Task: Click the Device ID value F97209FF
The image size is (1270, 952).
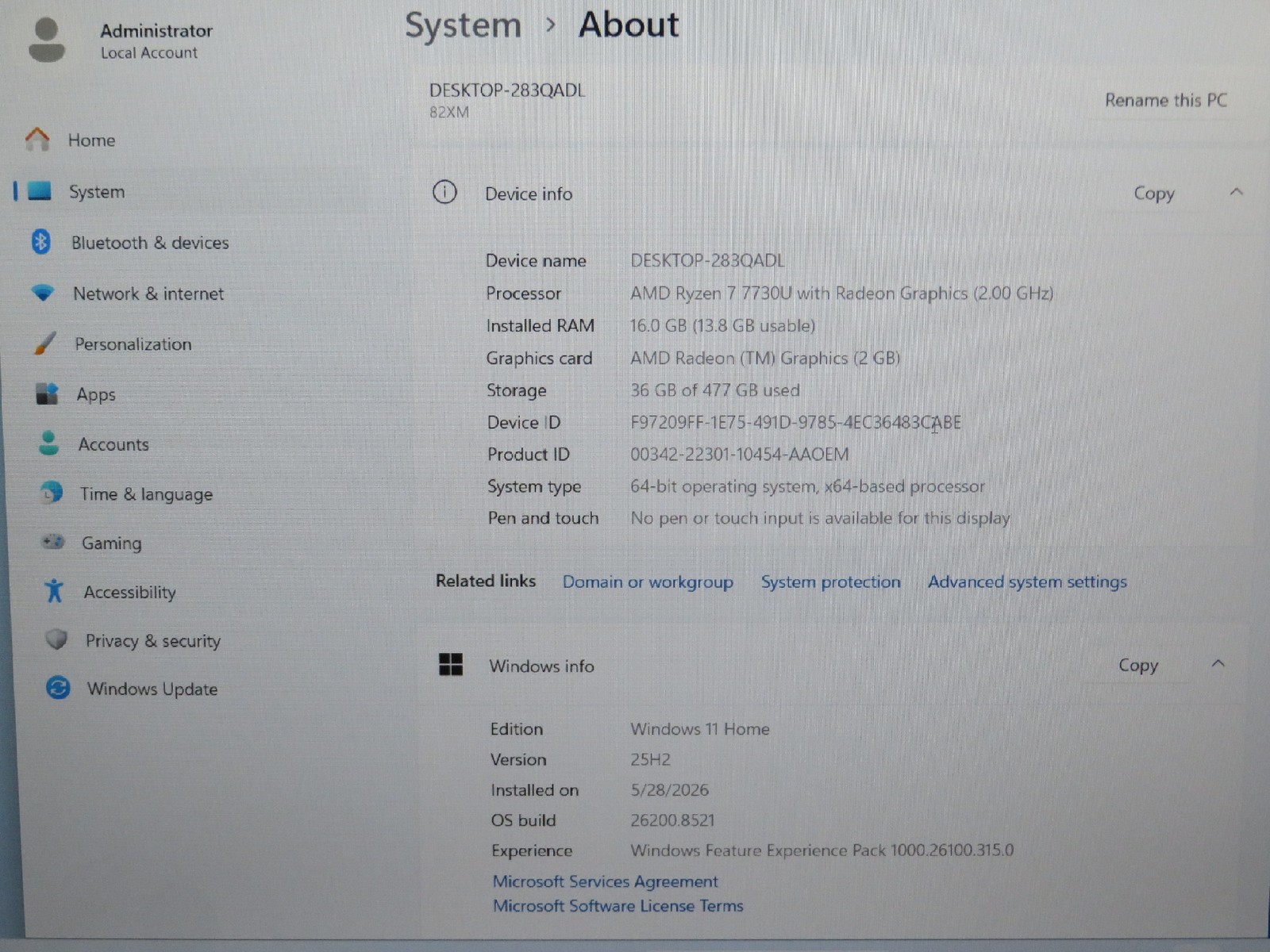Action: [795, 423]
